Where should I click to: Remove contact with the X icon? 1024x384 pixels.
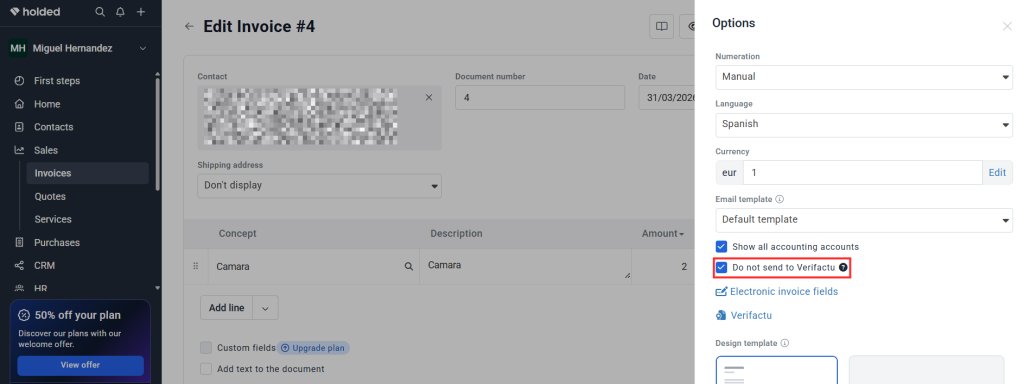click(429, 97)
